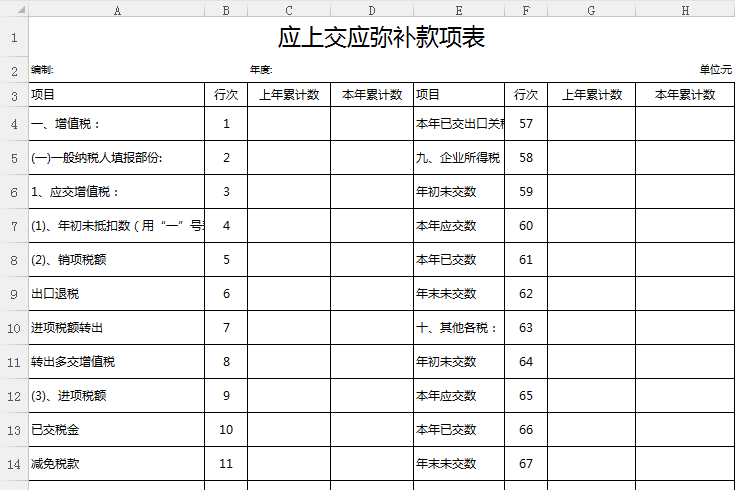Click the 本年已交出口关税 cell

459,124
